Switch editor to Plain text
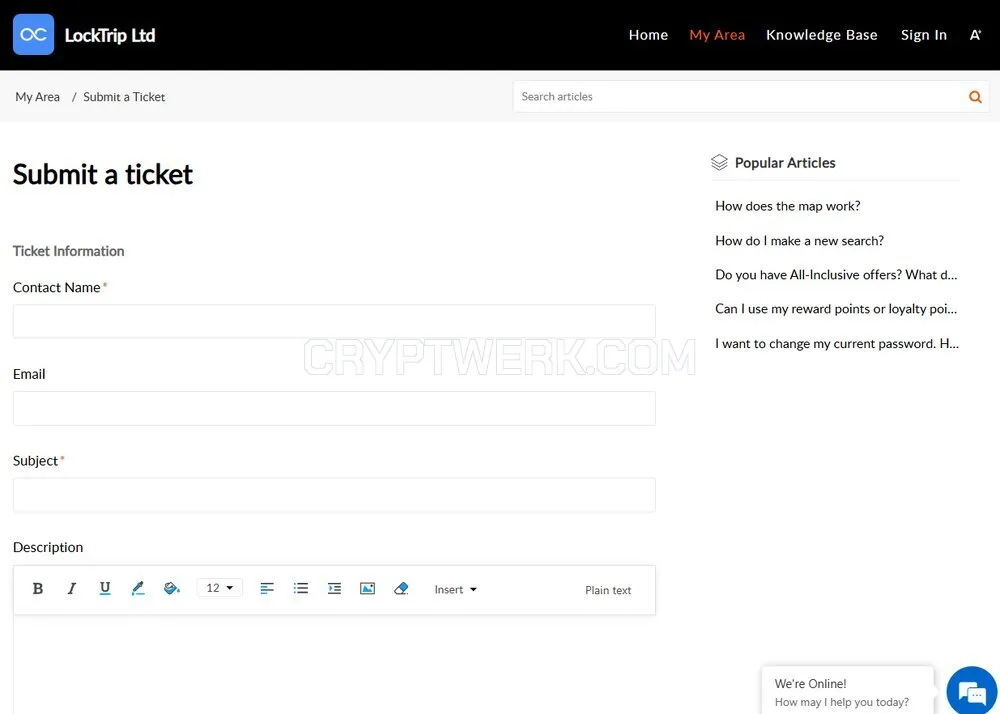Screen dimensions: 1000x714 608,590
